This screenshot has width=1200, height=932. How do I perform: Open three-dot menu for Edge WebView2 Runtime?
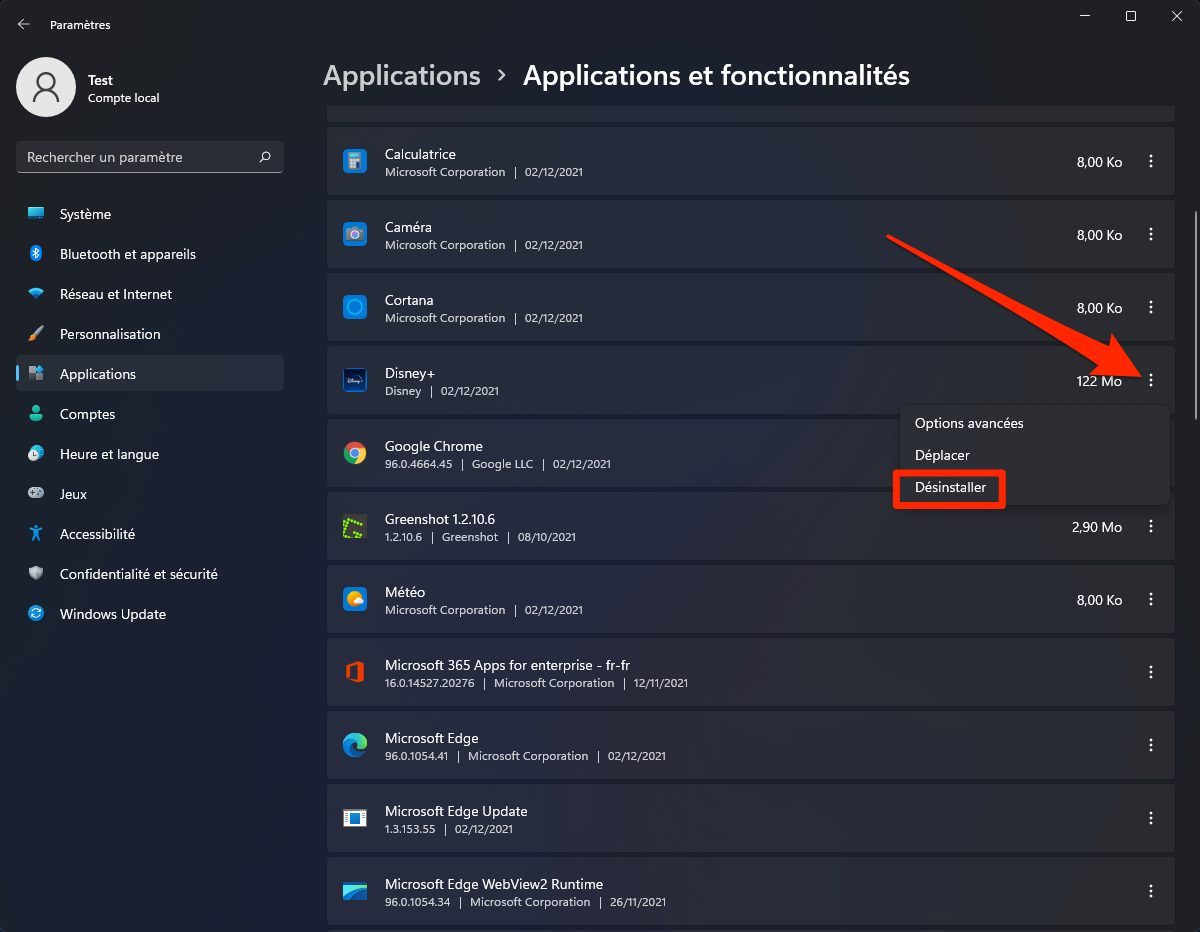pyautogui.click(x=1151, y=891)
